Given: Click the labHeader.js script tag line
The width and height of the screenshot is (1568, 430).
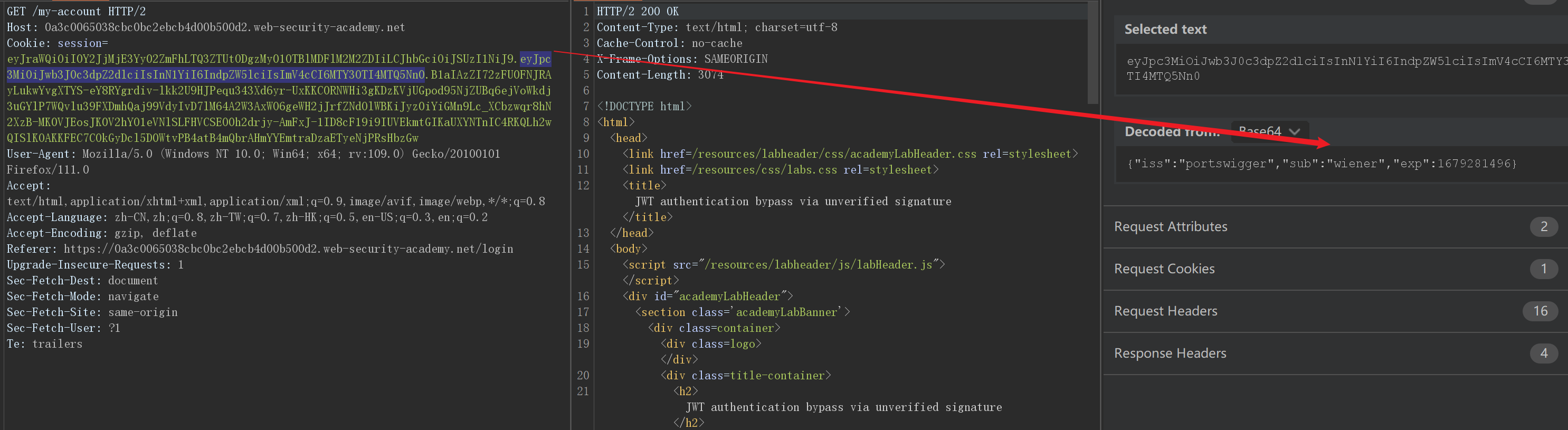Looking at the screenshot, I should pos(783,264).
